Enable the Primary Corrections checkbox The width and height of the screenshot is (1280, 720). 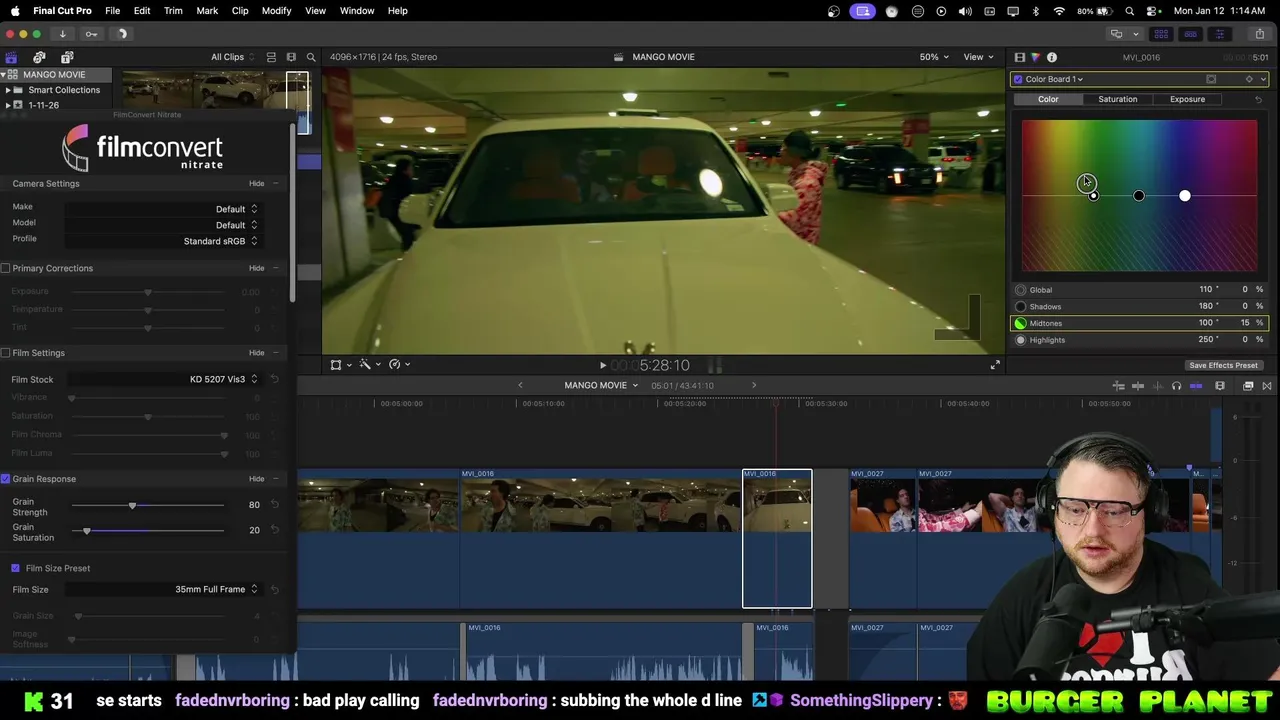pos(6,268)
